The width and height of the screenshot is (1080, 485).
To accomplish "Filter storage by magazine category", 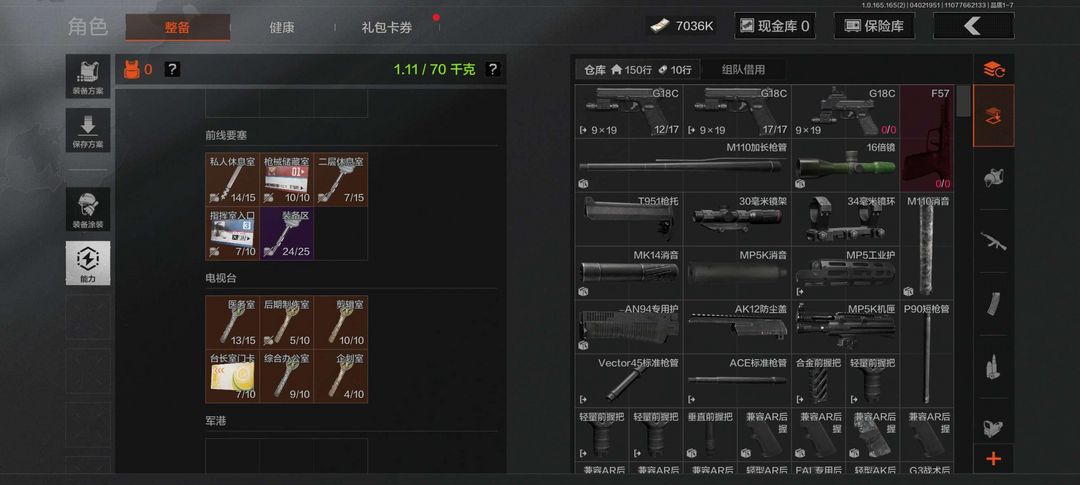I will point(993,303).
